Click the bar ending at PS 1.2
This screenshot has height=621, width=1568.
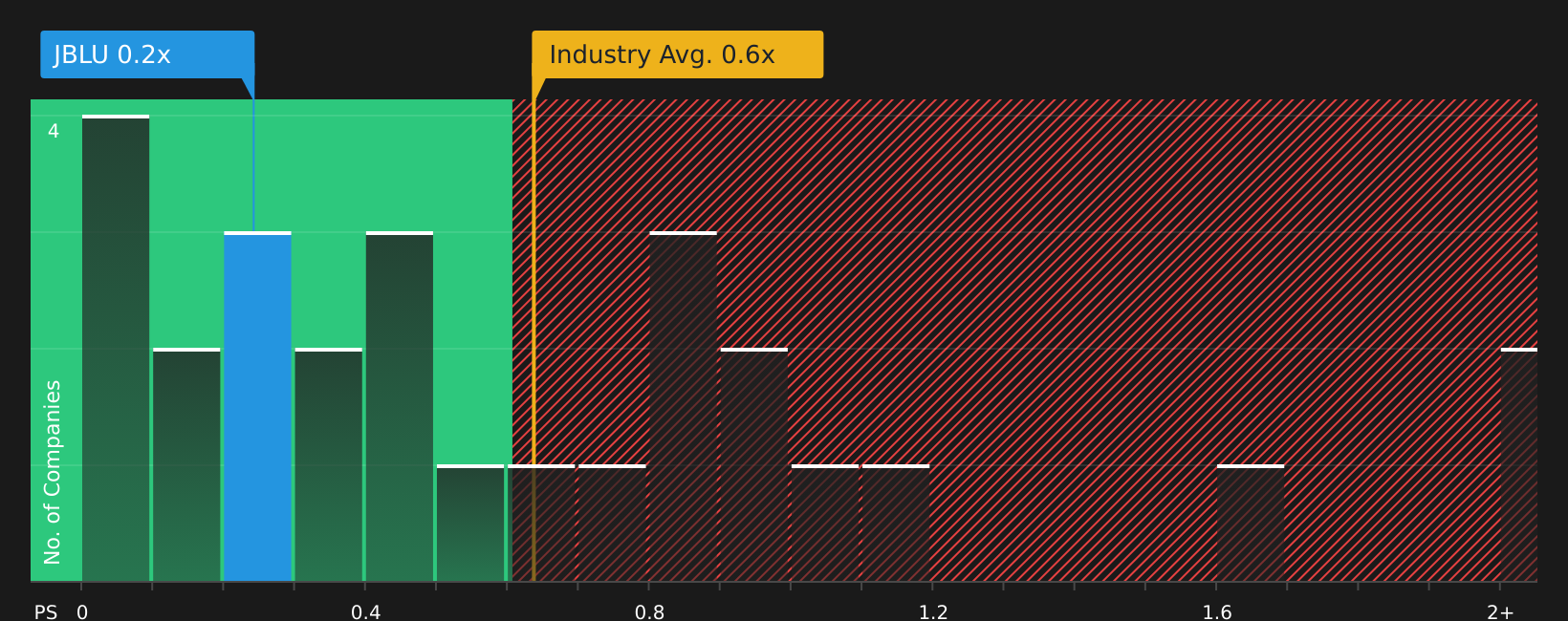pos(896,523)
